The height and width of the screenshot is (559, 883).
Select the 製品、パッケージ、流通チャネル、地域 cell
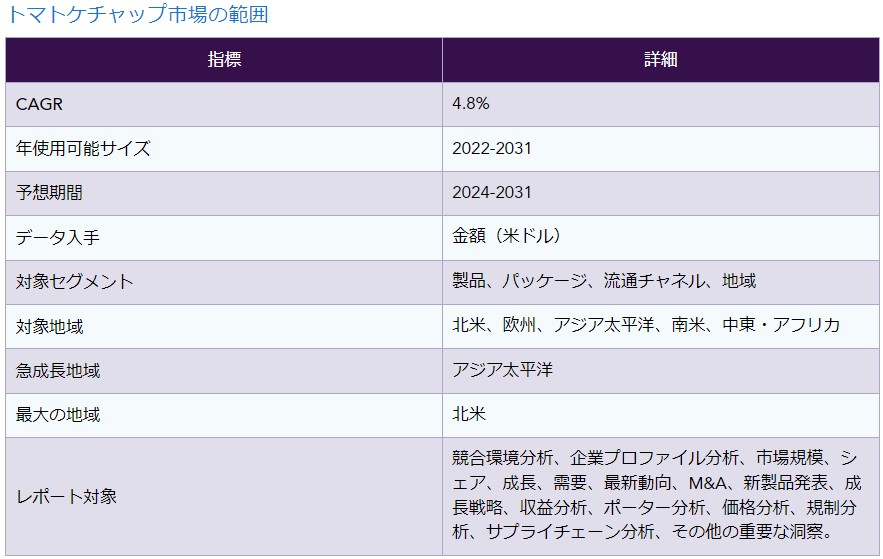click(x=604, y=281)
